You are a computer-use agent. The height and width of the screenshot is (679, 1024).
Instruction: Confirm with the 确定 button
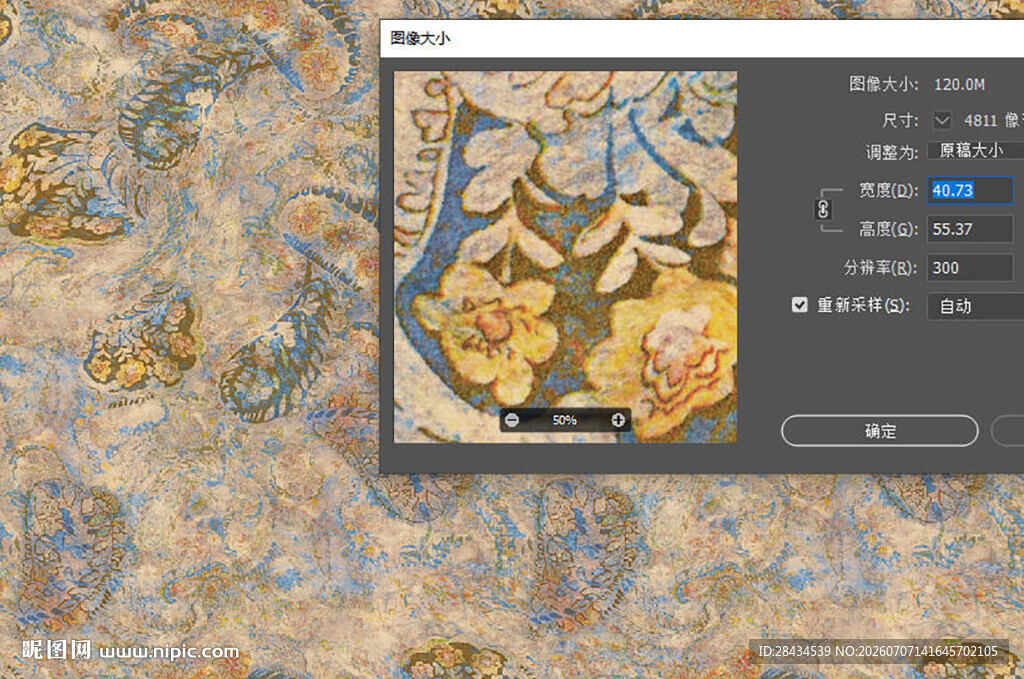pos(880,431)
